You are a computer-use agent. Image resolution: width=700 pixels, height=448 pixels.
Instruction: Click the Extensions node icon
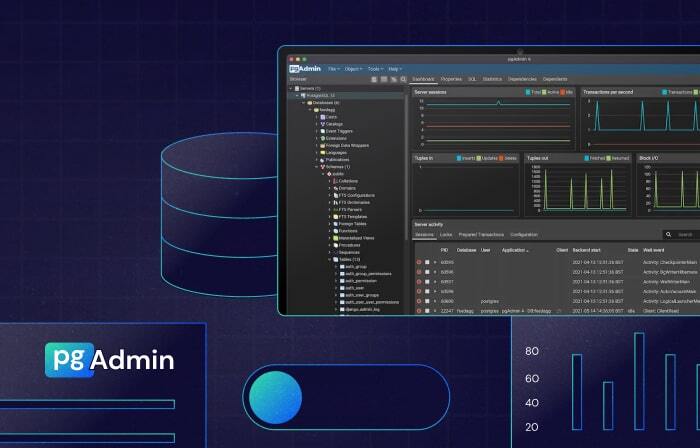pyautogui.click(x=322, y=138)
